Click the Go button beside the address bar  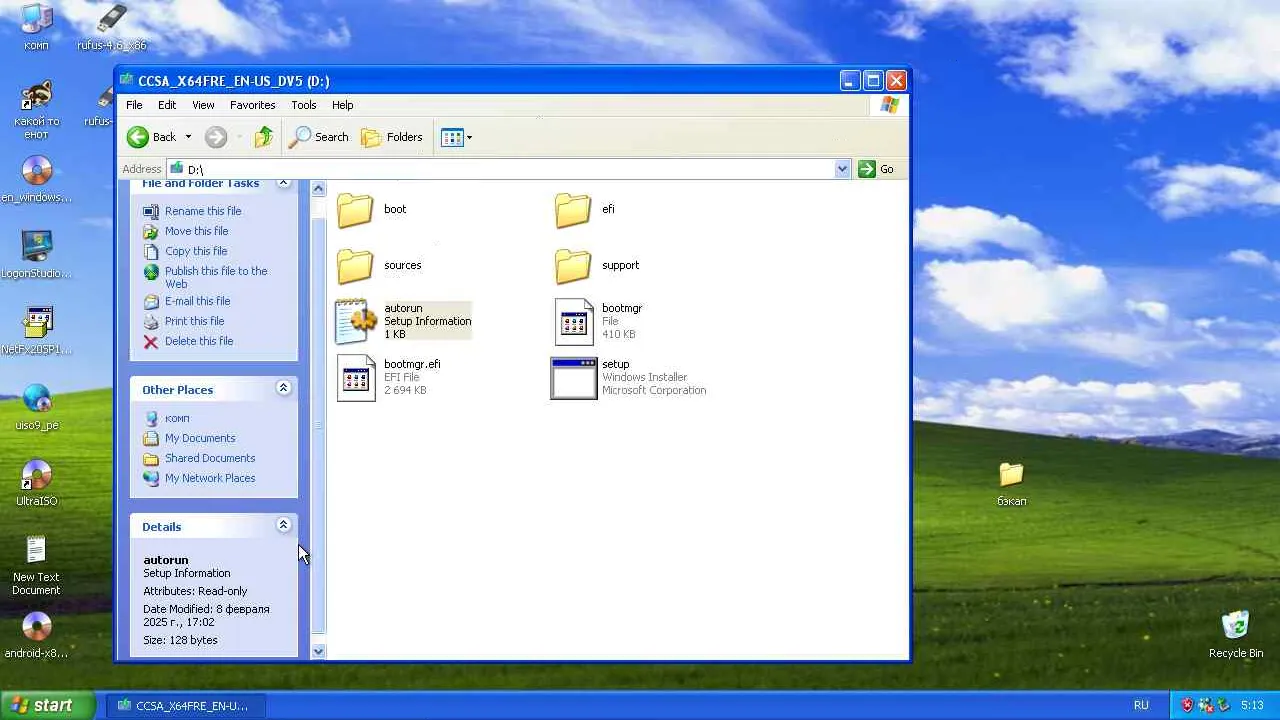pyautogui.click(x=876, y=169)
